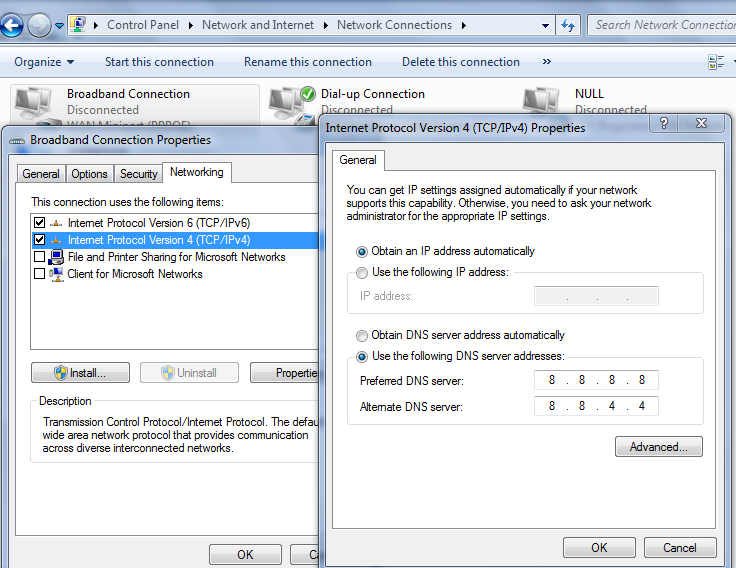The width and height of the screenshot is (736, 568).
Task: Click the Network and Internet breadcrumb
Action: [258, 25]
